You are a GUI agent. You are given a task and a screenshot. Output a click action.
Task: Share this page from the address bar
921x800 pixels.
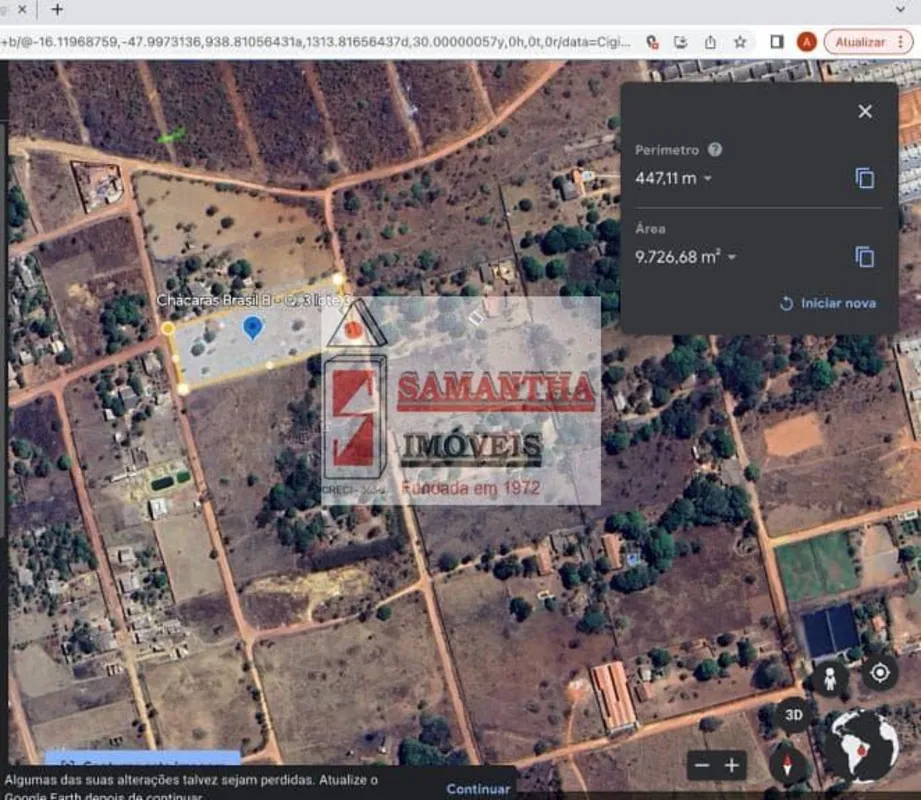point(710,42)
